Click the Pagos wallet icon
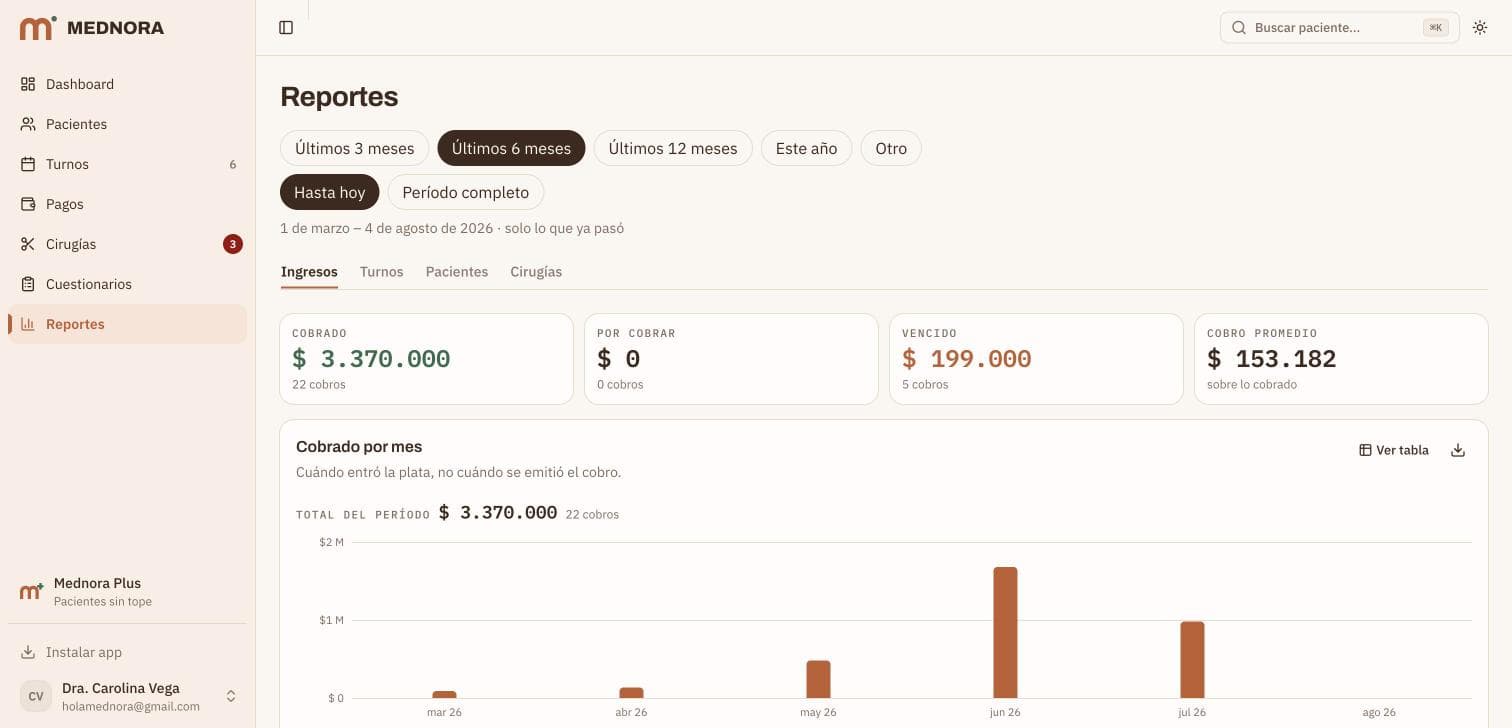Viewport: 1512px width, 728px height. pyautogui.click(x=28, y=204)
